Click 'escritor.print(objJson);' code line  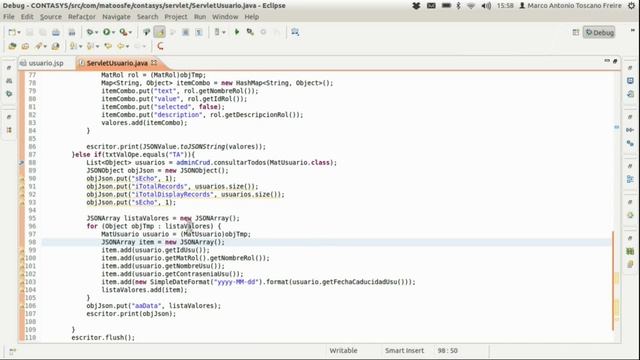131,314
